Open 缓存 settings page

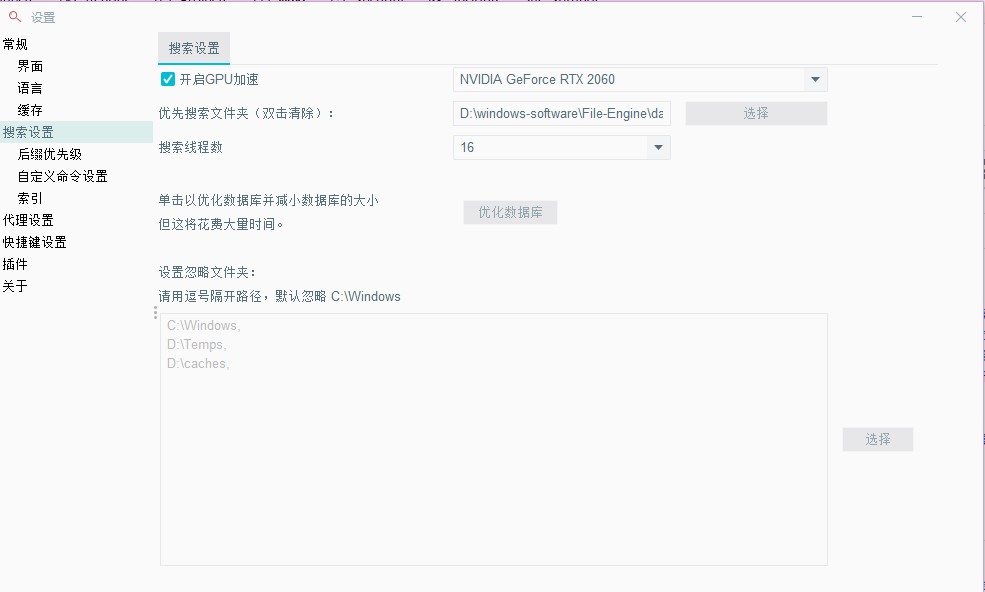30,110
